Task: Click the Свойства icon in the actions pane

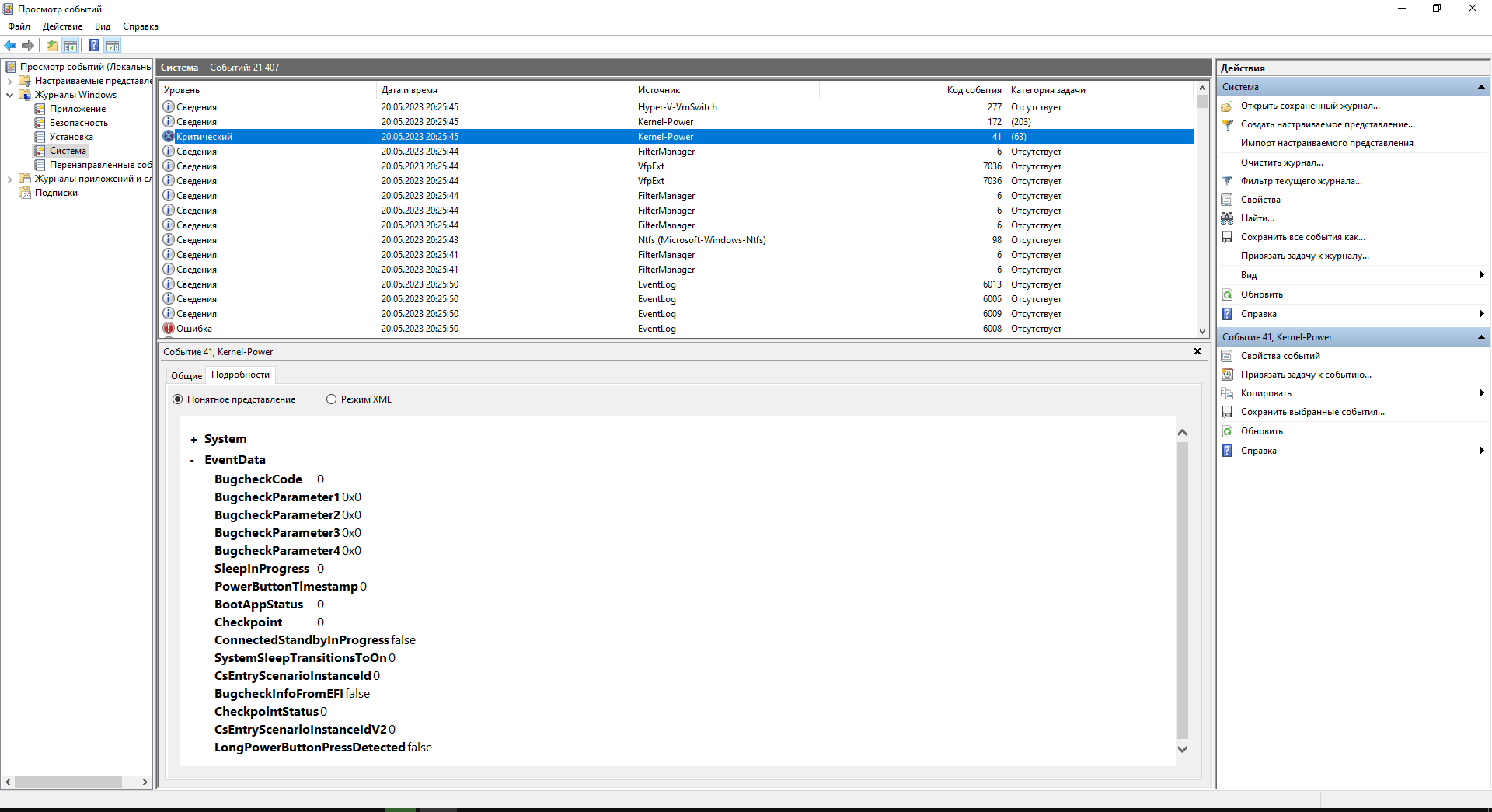Action: pyautogui.click(x=1227, y=200)
